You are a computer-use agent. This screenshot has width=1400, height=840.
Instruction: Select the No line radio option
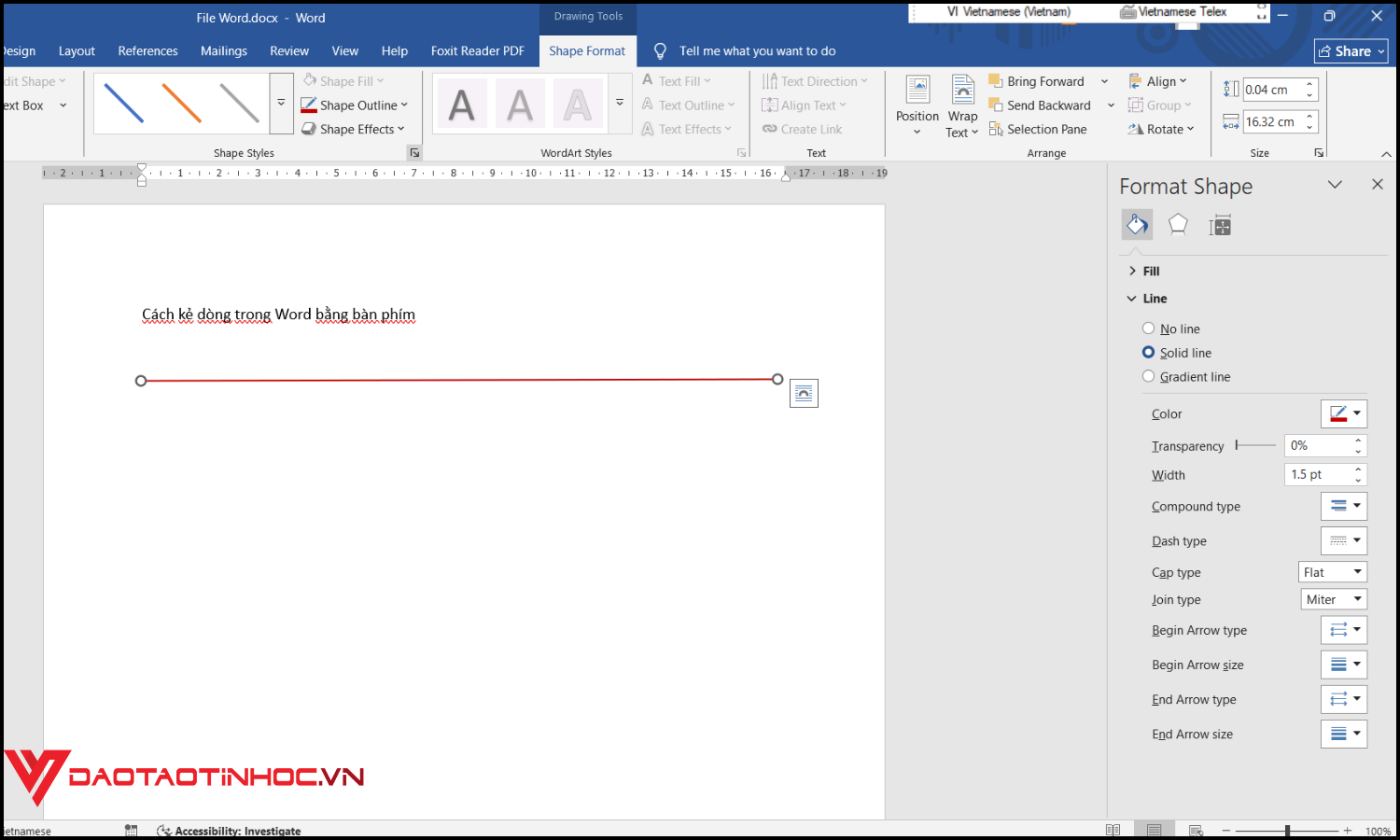click(x=1149, y=329)
